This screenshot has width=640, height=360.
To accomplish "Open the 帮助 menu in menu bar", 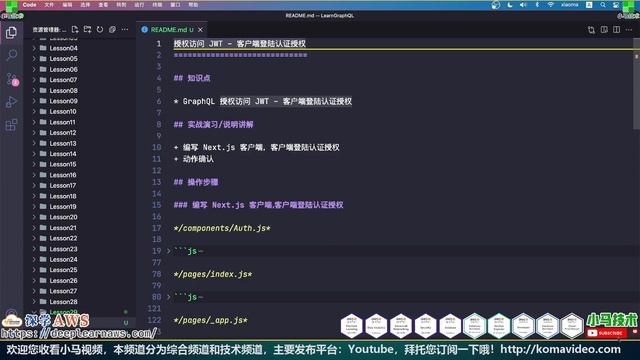I will coord(193,5).
